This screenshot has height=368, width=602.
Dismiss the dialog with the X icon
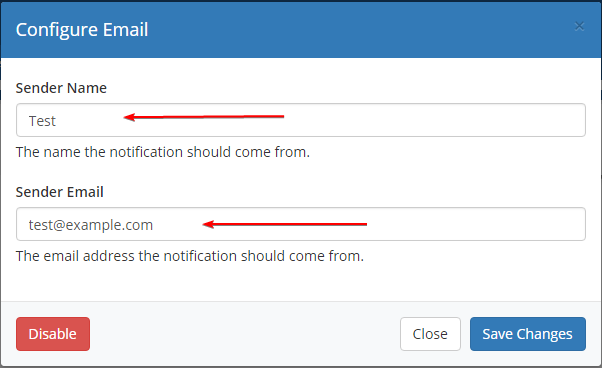point(579,26)
